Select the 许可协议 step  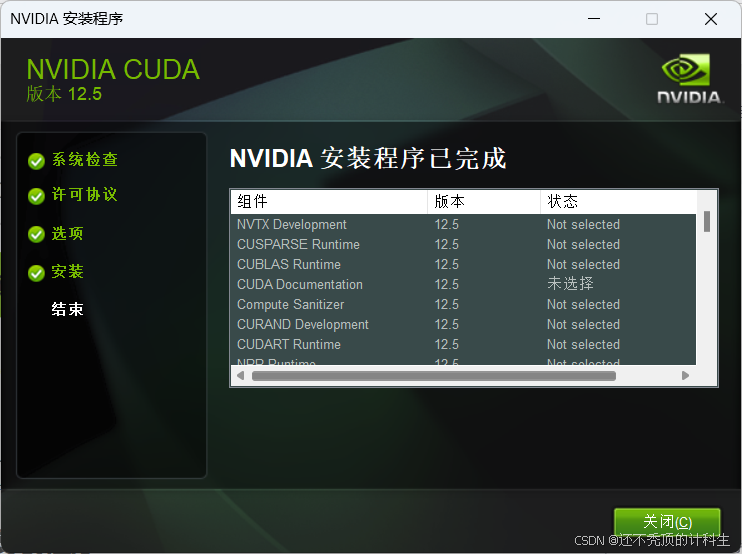[85, 194]
